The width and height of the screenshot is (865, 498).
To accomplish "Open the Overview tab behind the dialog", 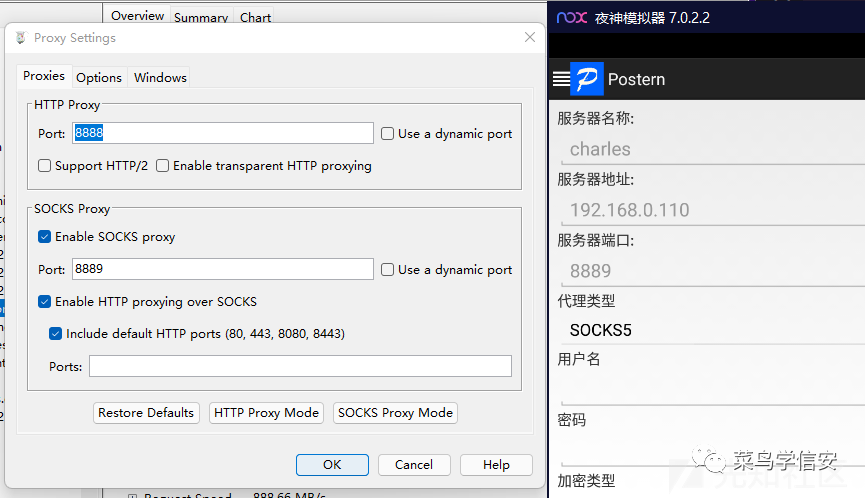I will coord(137,15).
